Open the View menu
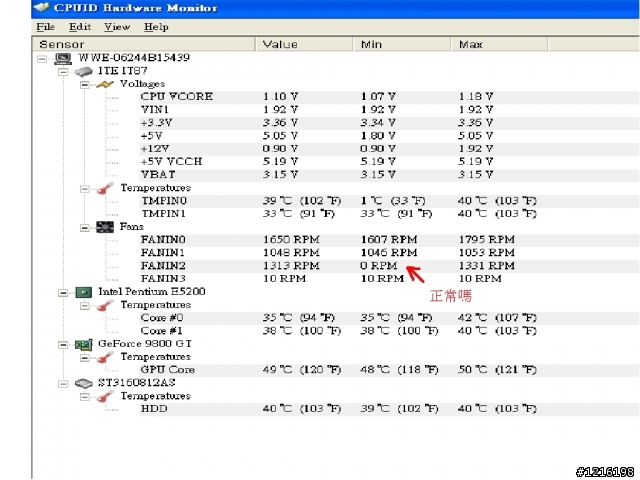Screen dimensions: 640x480 point(117,27)
